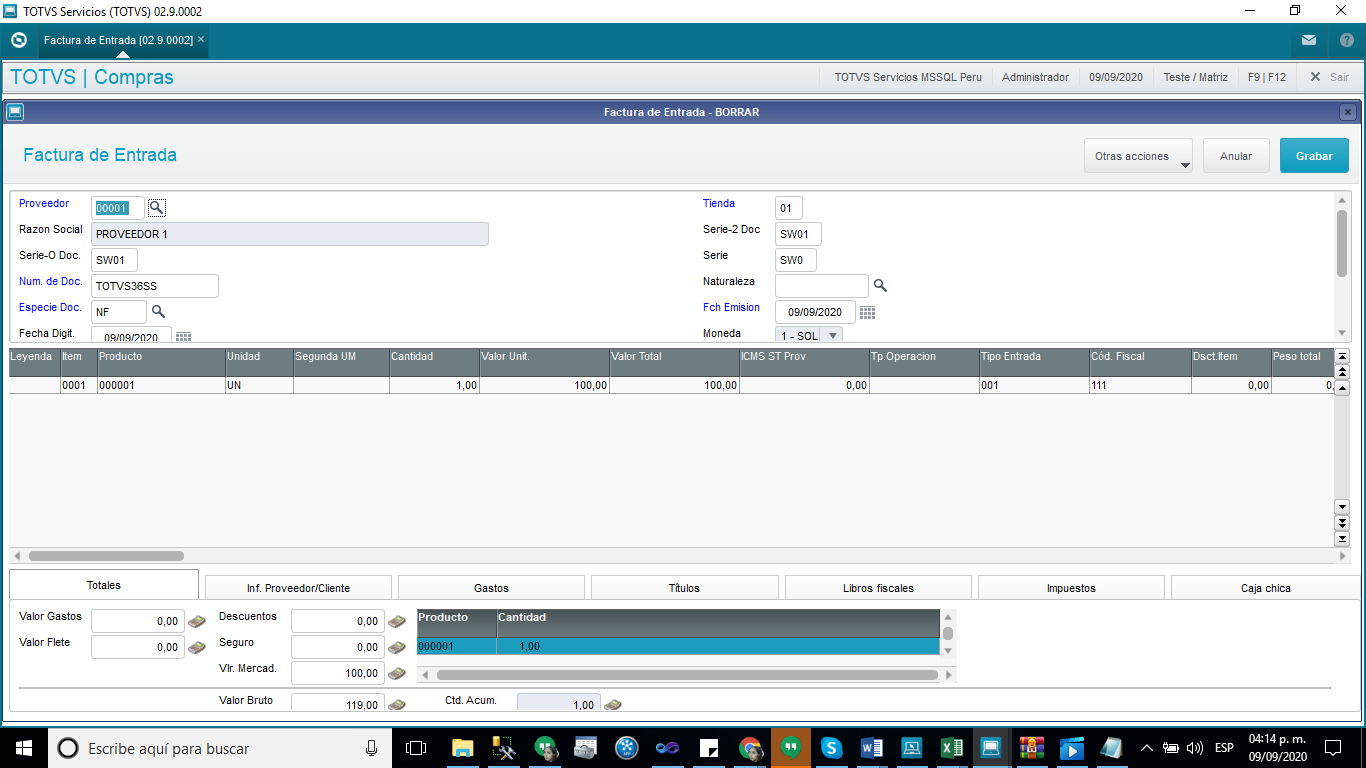Open the Naturaleza lookup magnifier
This screenshot has height=768, width=1366.
click(x=880, y=286)
